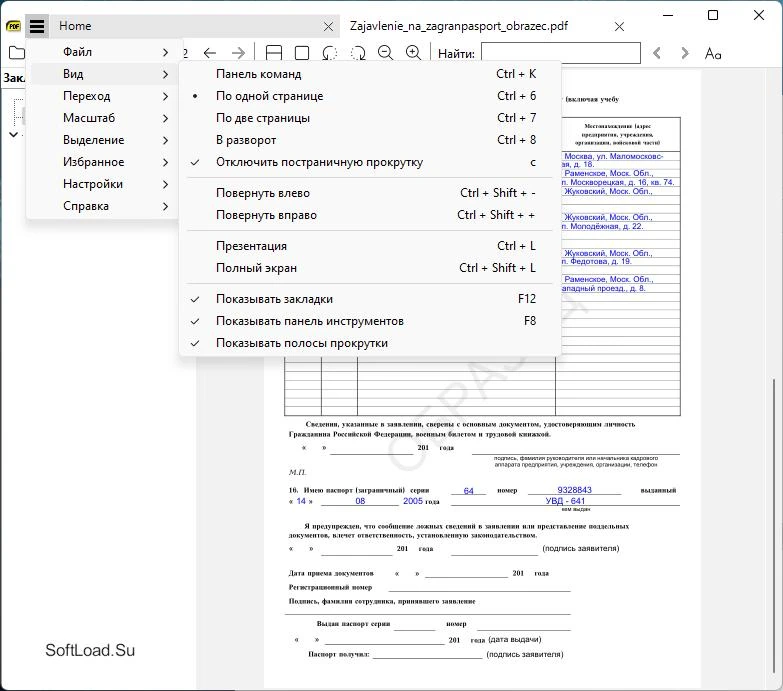783x691 pixels.
Task: Open the Избранное submenu
Action: tap(102, 162)
